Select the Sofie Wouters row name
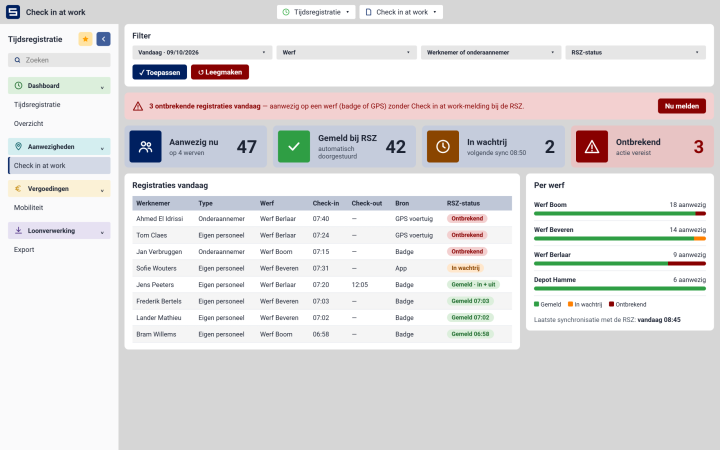 pos(156,268)
